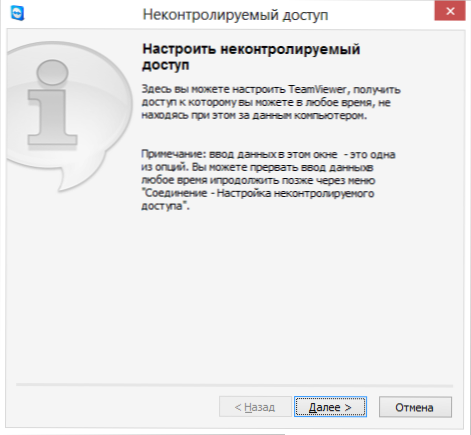This screenshot has width=471, height=435.
Task: Click the word доступа at the note's end
Action: click(164, 206)
